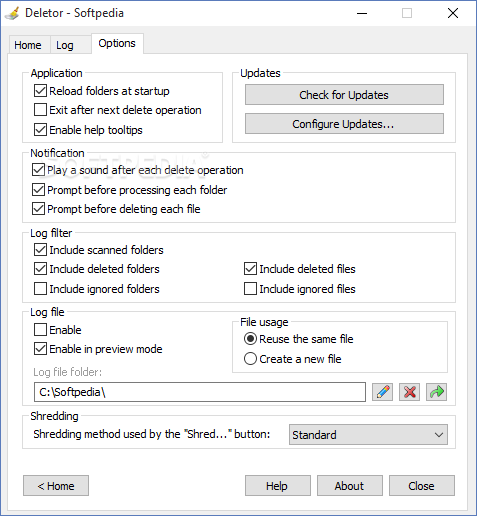
Task: Open the About dialog
Action: 350,486
